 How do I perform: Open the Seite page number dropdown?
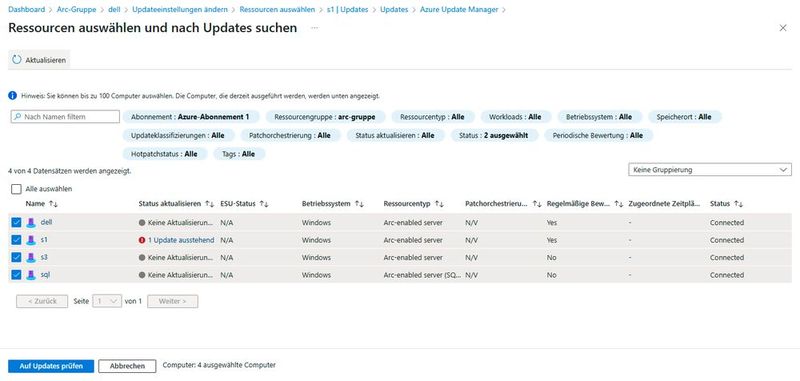pyautogui.click(x=107, y=301)
